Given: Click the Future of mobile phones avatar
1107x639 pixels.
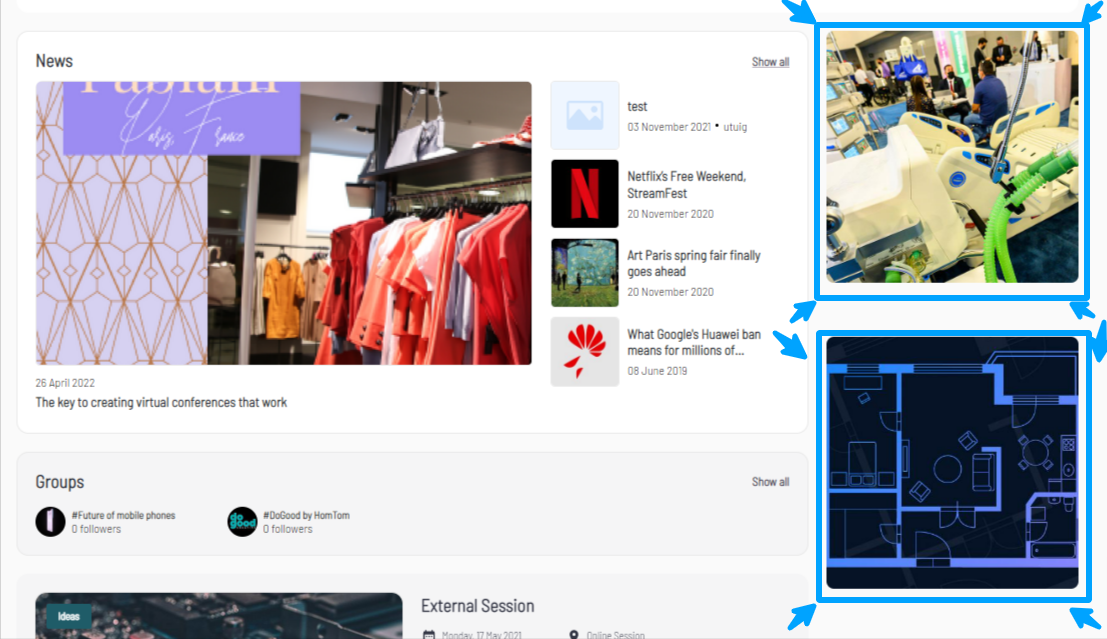Looking at the screenshot, I should tap(50, 522).
